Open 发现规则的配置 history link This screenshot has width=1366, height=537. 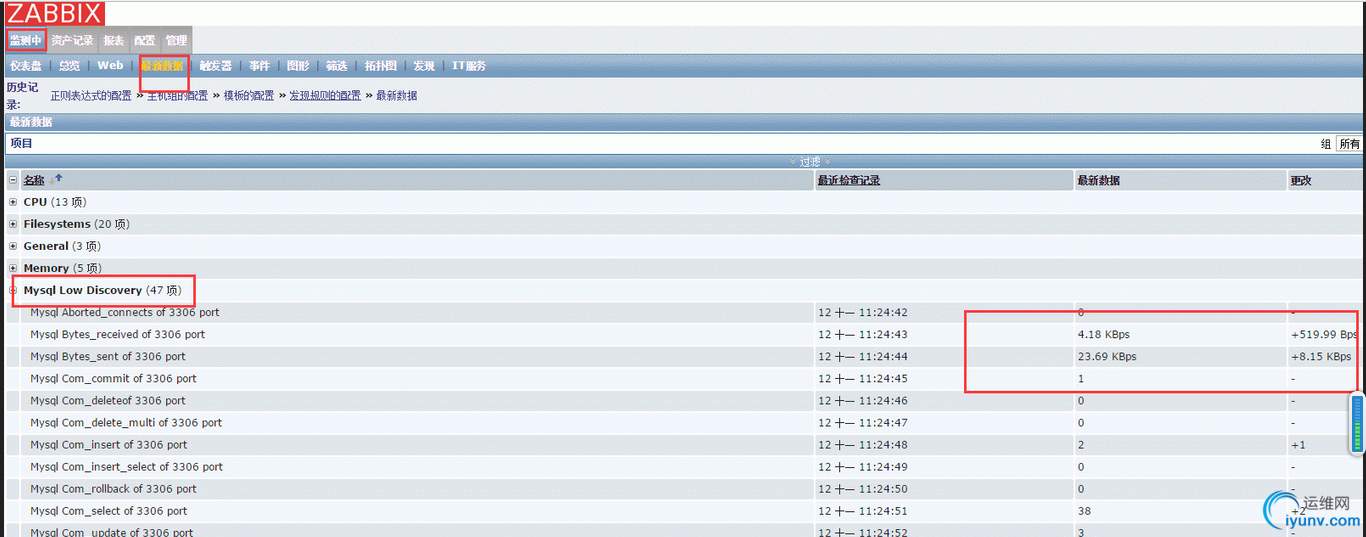(x=325, y=96)
